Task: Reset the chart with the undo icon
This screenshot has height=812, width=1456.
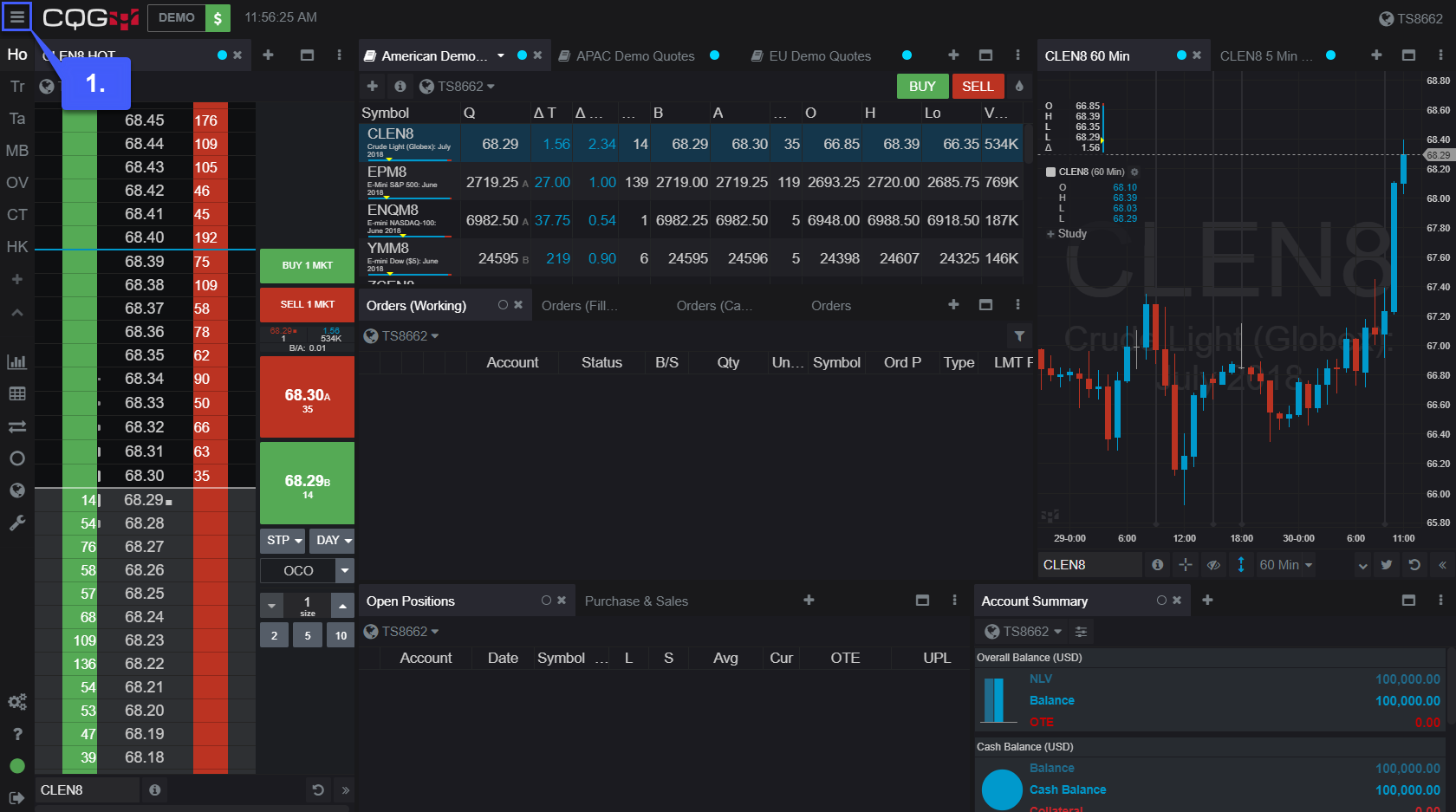Action: [x=1414, y=564]
